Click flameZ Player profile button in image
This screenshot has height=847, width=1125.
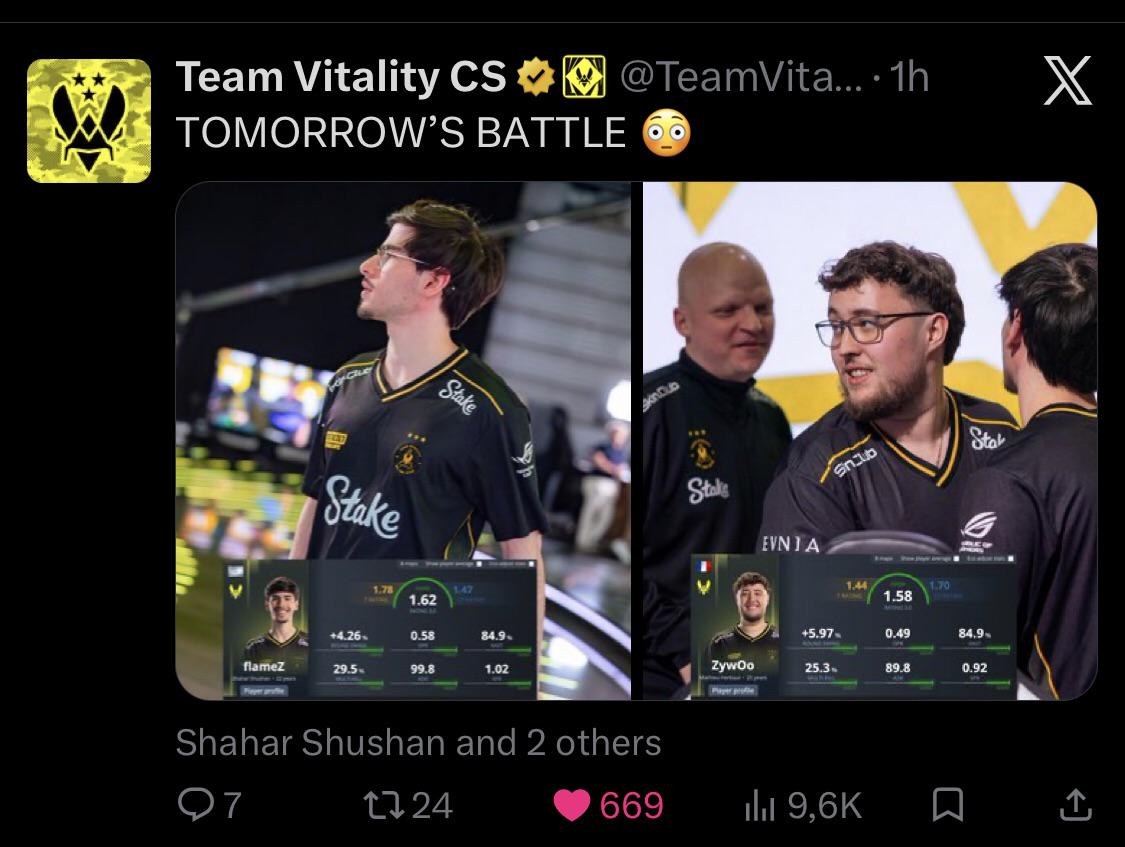[x=264, y=691]
